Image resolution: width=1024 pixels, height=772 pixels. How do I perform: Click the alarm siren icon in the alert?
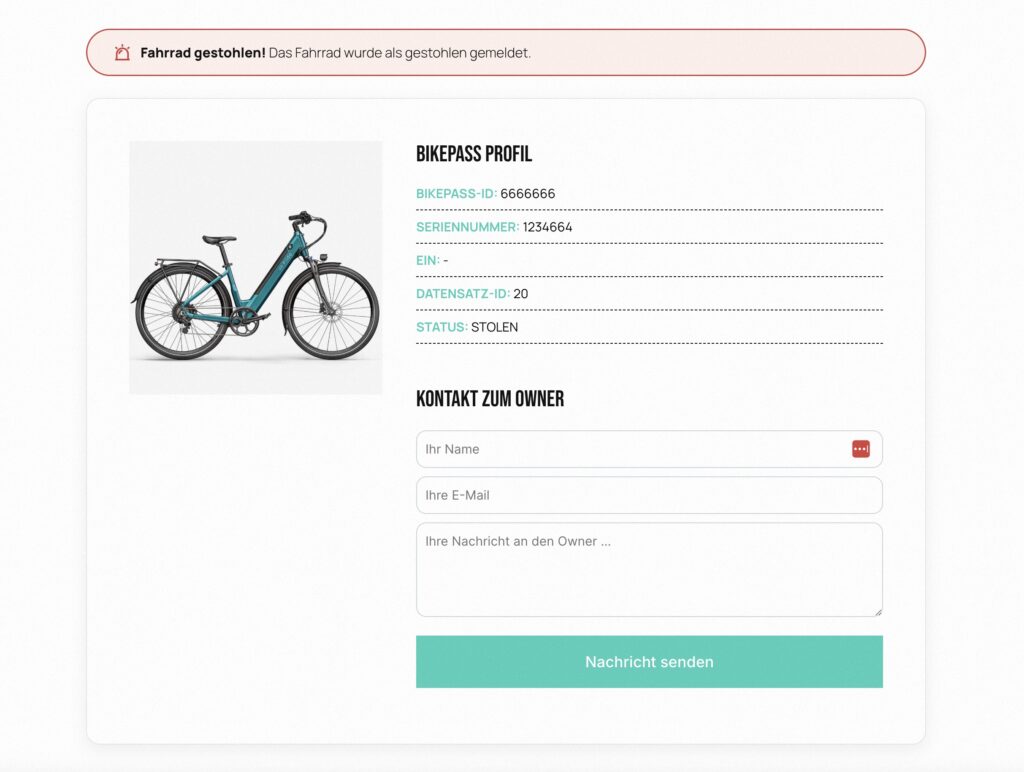pos(122,53)
